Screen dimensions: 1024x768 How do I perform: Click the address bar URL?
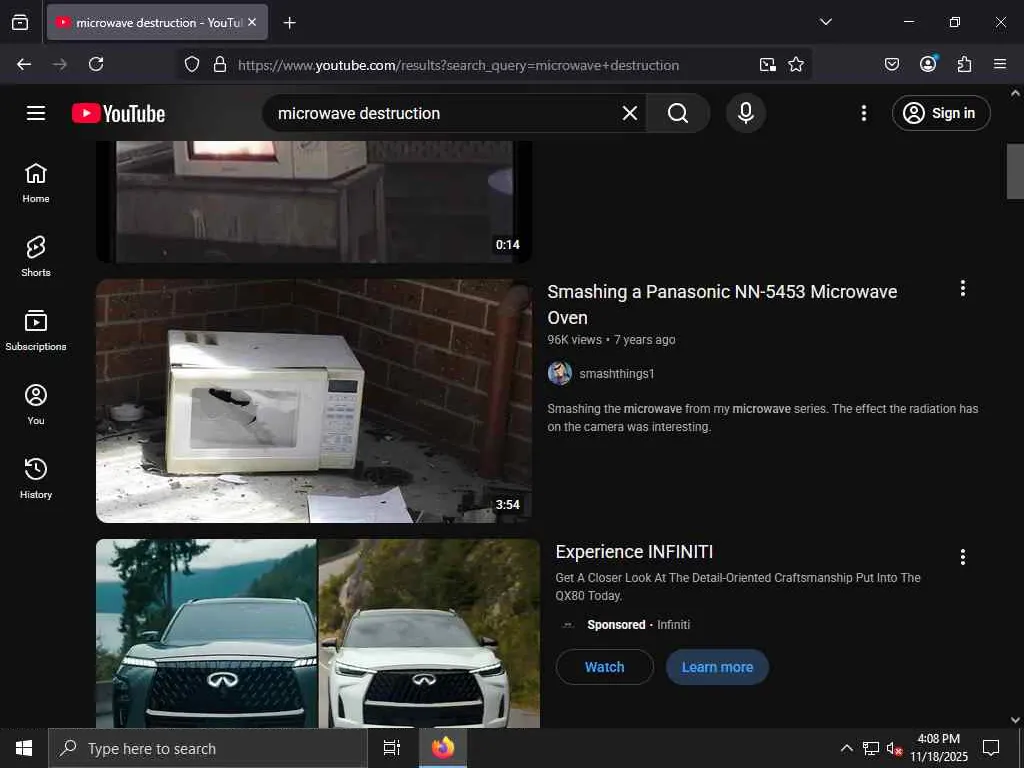tap(458, 65)
